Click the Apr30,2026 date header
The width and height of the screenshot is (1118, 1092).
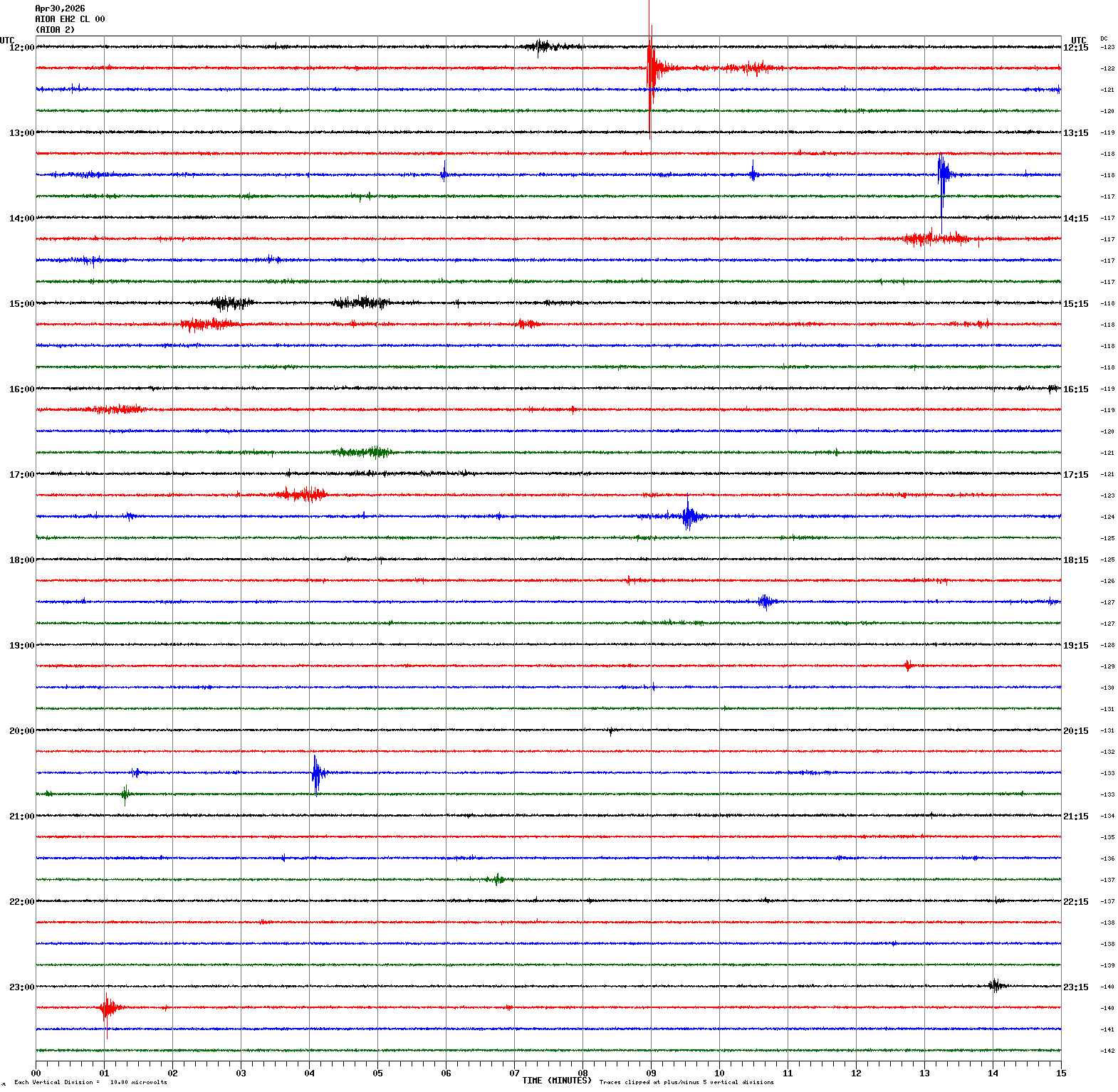coord(60,9)
